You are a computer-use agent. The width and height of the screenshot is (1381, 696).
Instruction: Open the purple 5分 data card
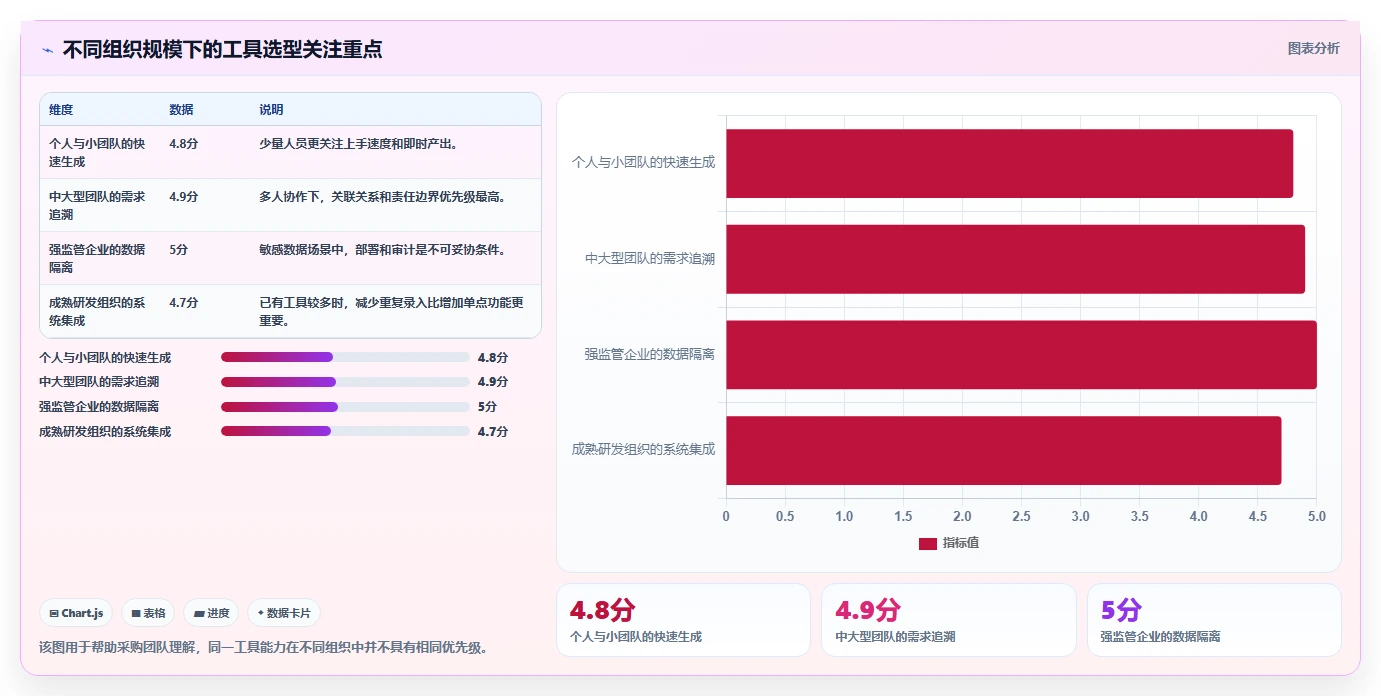coord(1214,620)
